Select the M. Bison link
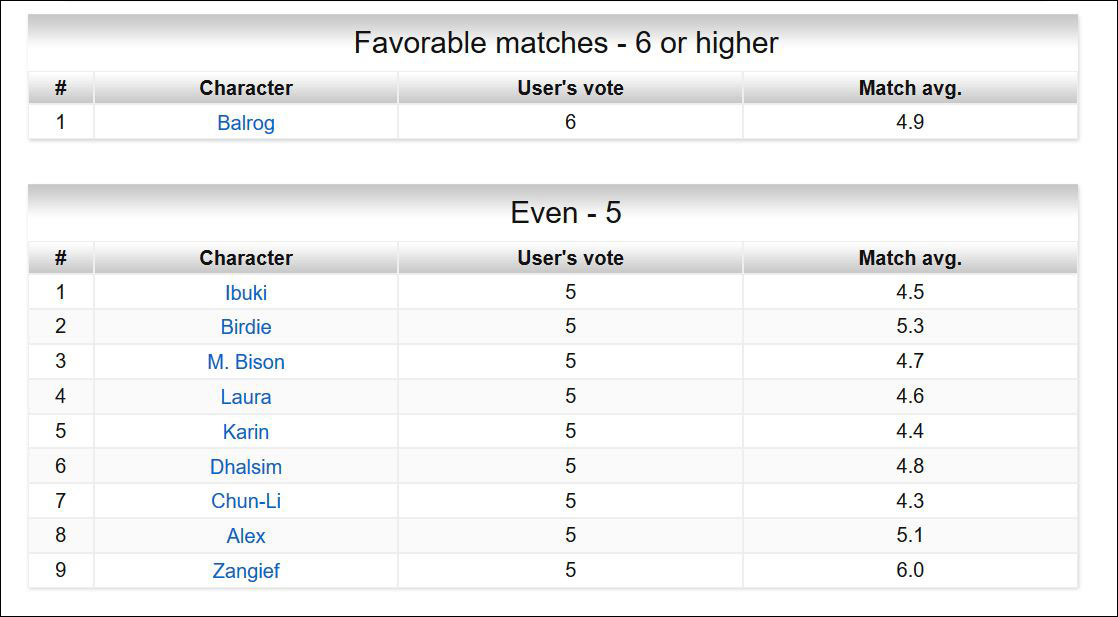 pyautogui.click(x=245, y=362)
